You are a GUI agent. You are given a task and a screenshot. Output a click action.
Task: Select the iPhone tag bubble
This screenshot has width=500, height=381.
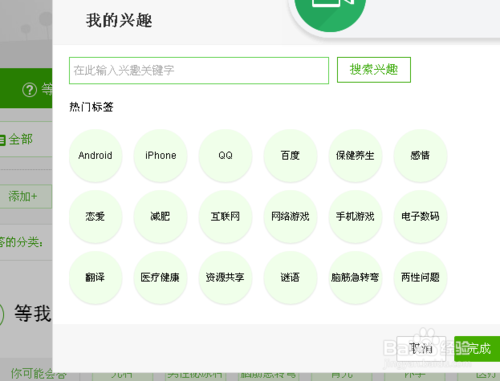point(160,156)
